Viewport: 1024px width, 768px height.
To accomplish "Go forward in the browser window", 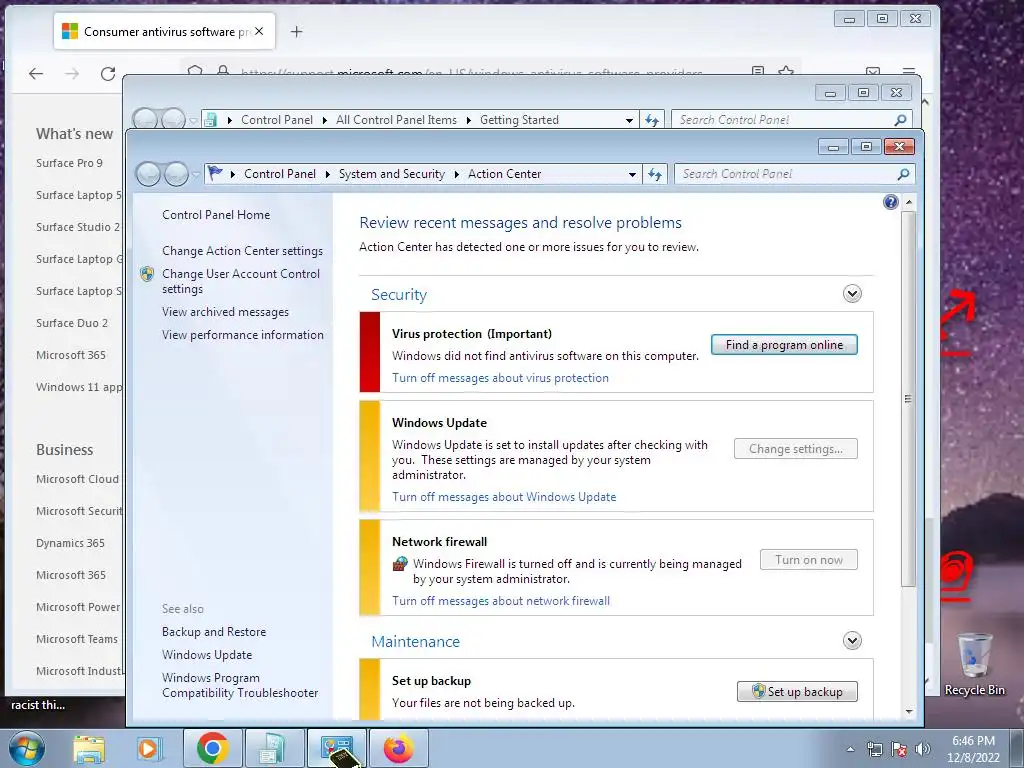I will click(x=72, y=74).
